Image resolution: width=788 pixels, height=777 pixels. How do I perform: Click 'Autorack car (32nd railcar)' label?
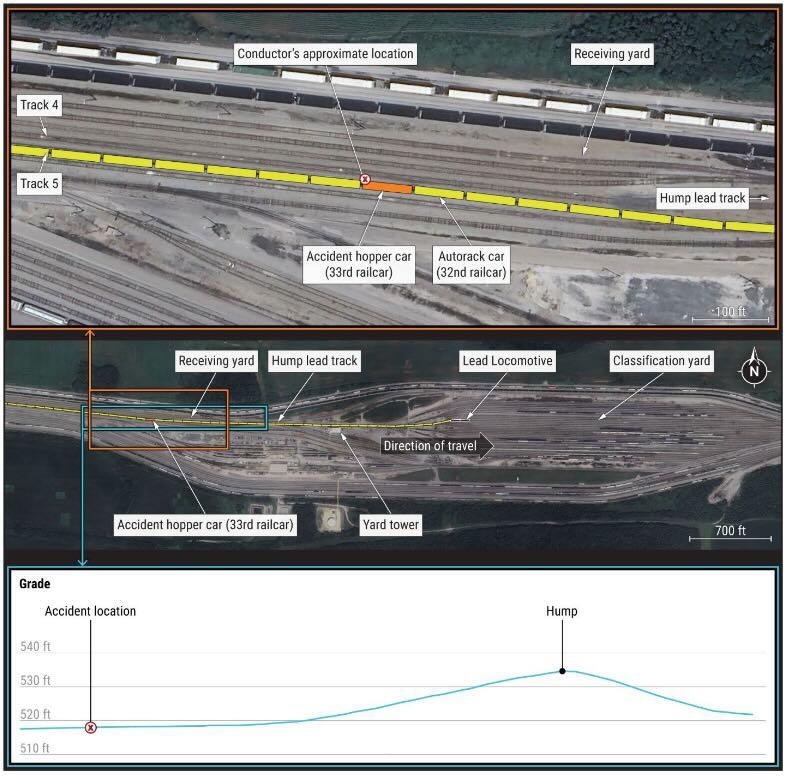471,264
